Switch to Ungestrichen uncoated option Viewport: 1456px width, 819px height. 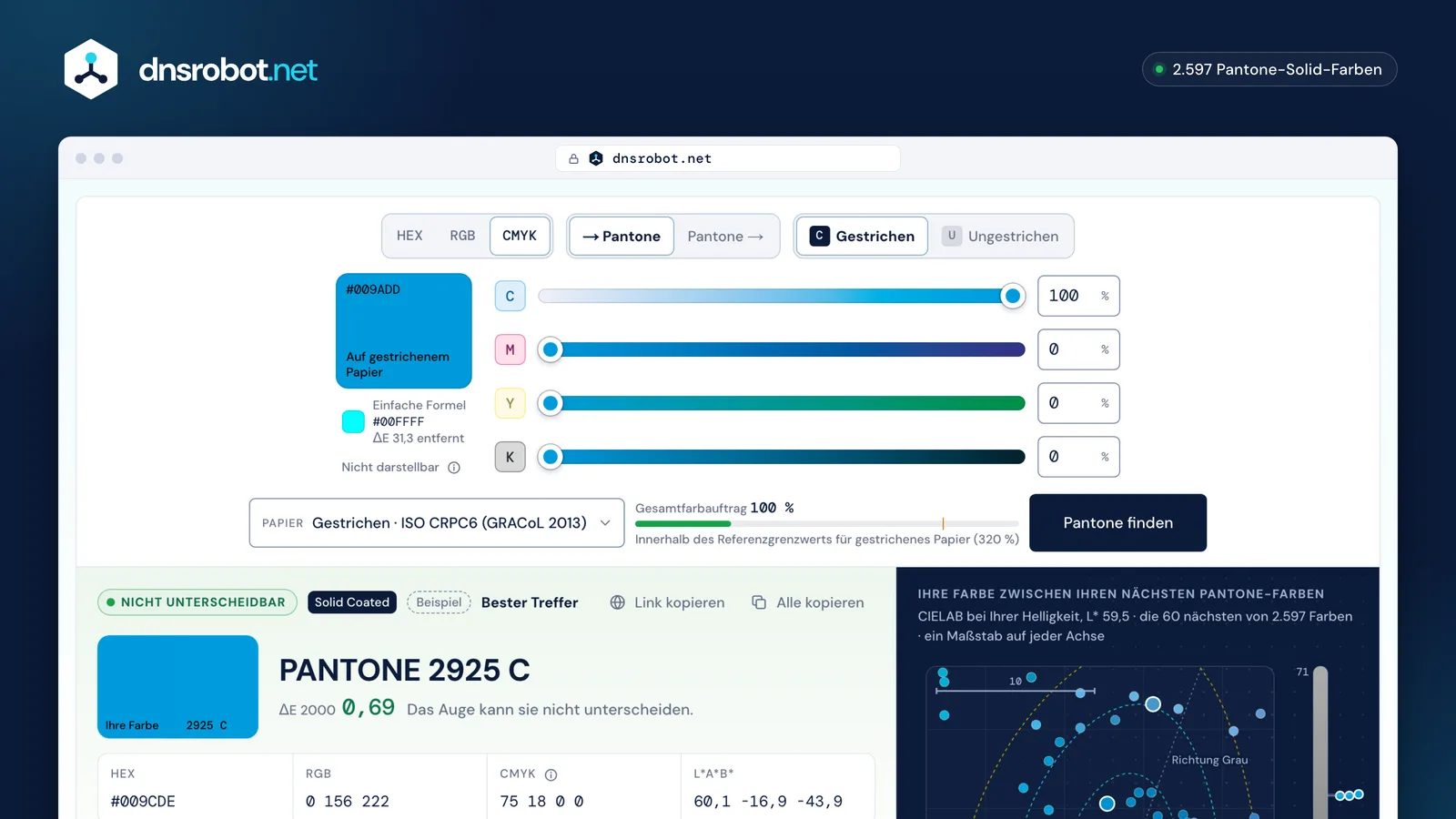(x=1000, y=237)
